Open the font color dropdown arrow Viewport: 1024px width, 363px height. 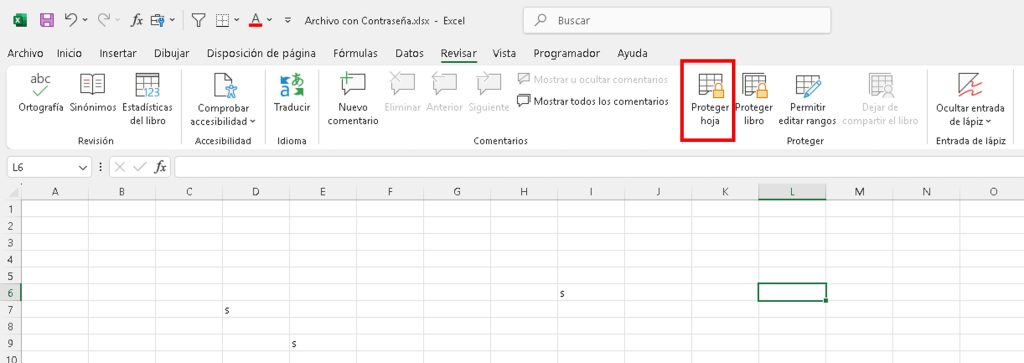pyautogui.click(x=270, y=20)
